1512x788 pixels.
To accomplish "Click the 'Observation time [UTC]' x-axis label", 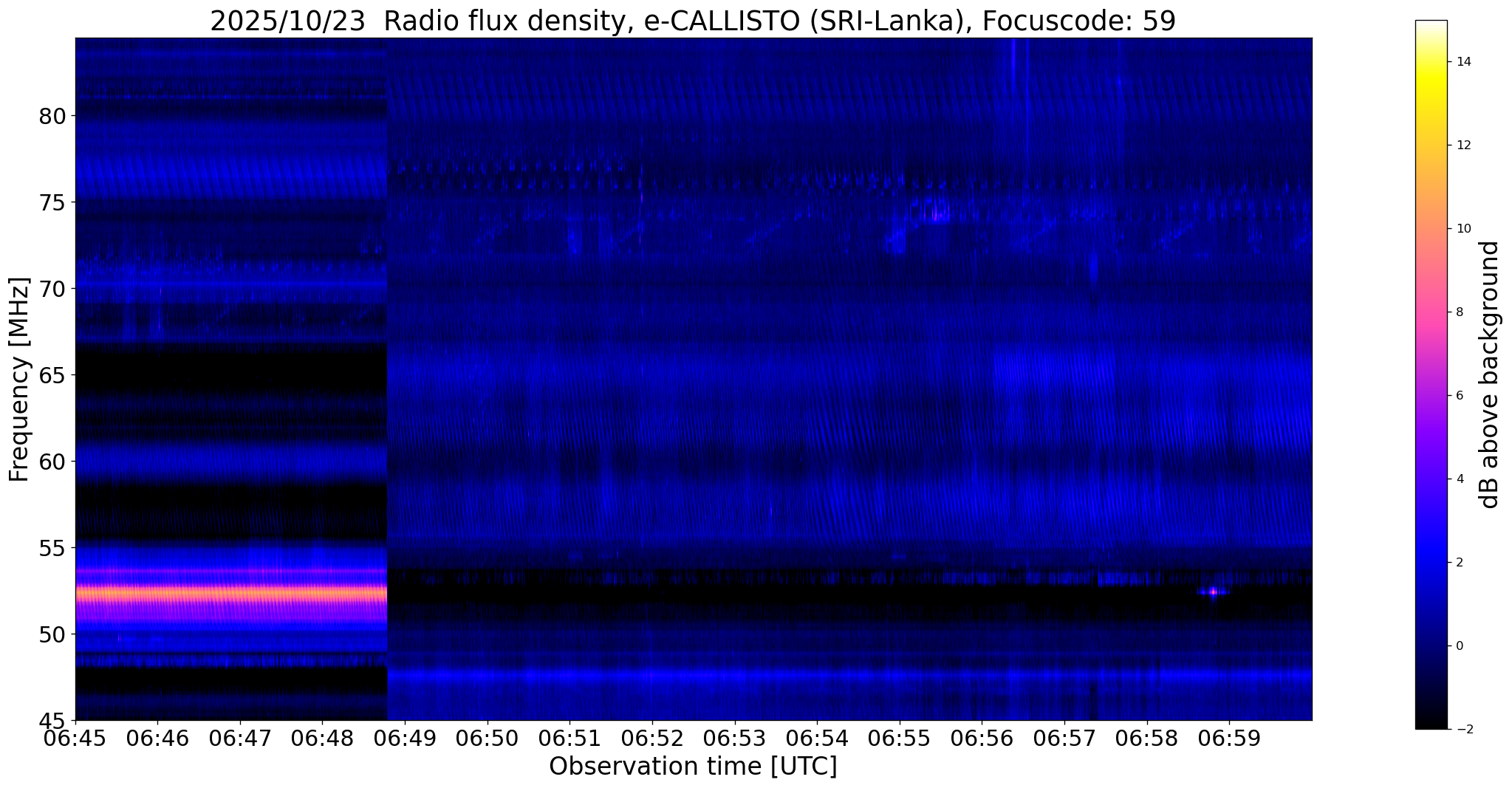I will click(693, 766).
